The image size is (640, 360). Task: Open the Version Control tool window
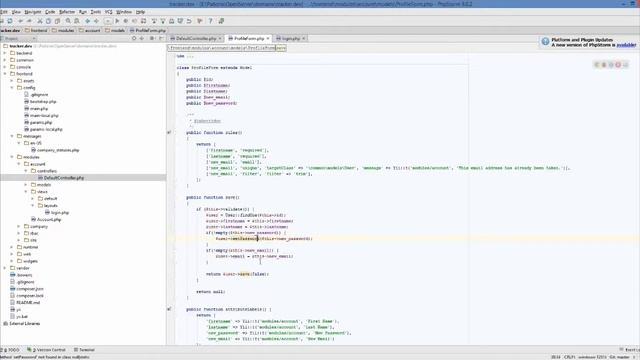(x=46, y=350)
